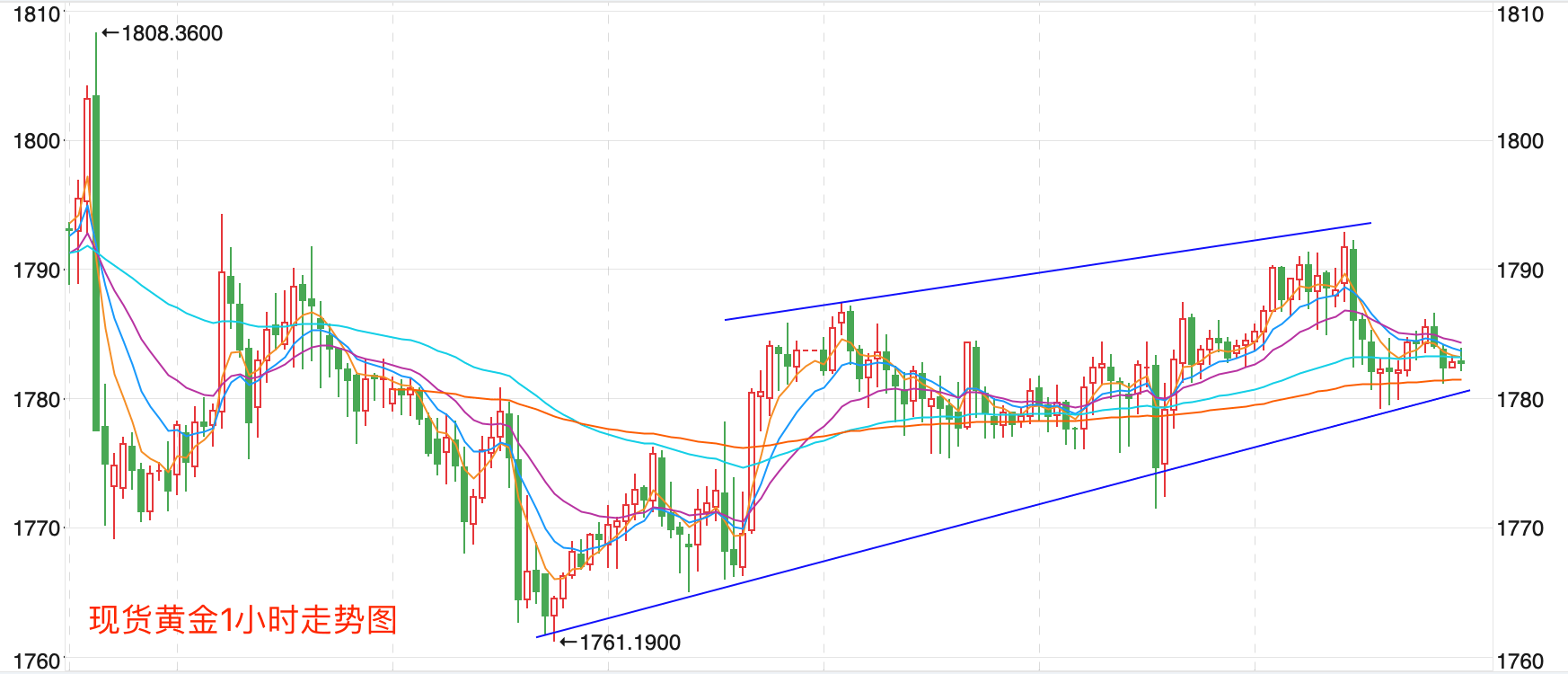Click the 1800 label on right axis
Viewport: 1568px width, 674px height.
coord(1520,141)
